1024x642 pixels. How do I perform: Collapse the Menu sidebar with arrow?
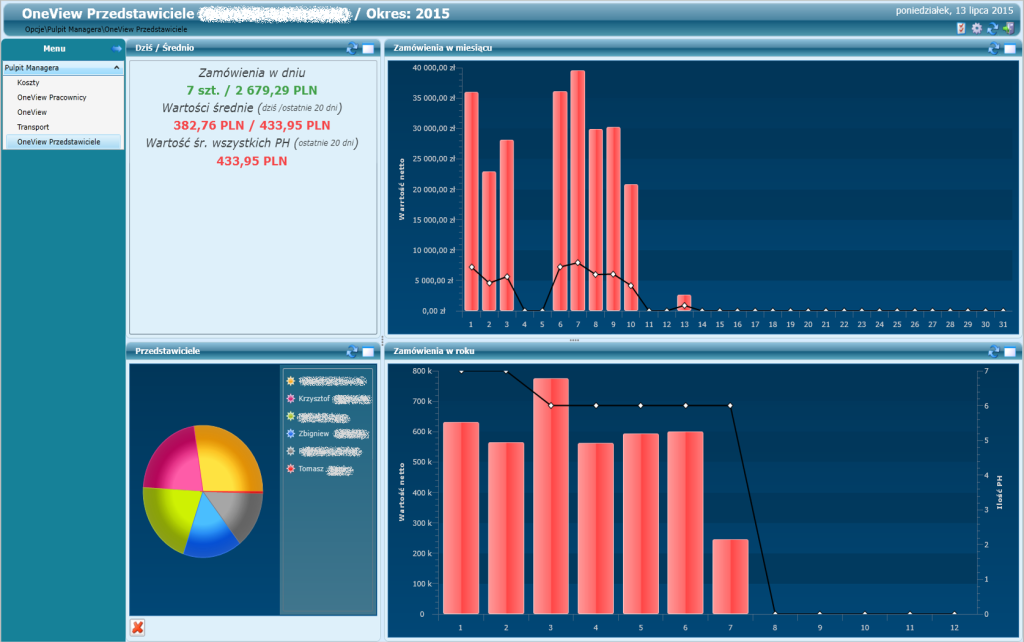116,48
